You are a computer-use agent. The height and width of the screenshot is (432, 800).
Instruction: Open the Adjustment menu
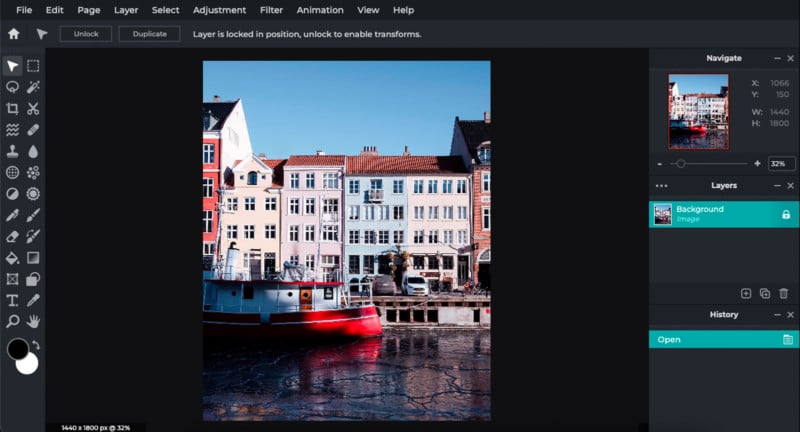pos(219,10)
